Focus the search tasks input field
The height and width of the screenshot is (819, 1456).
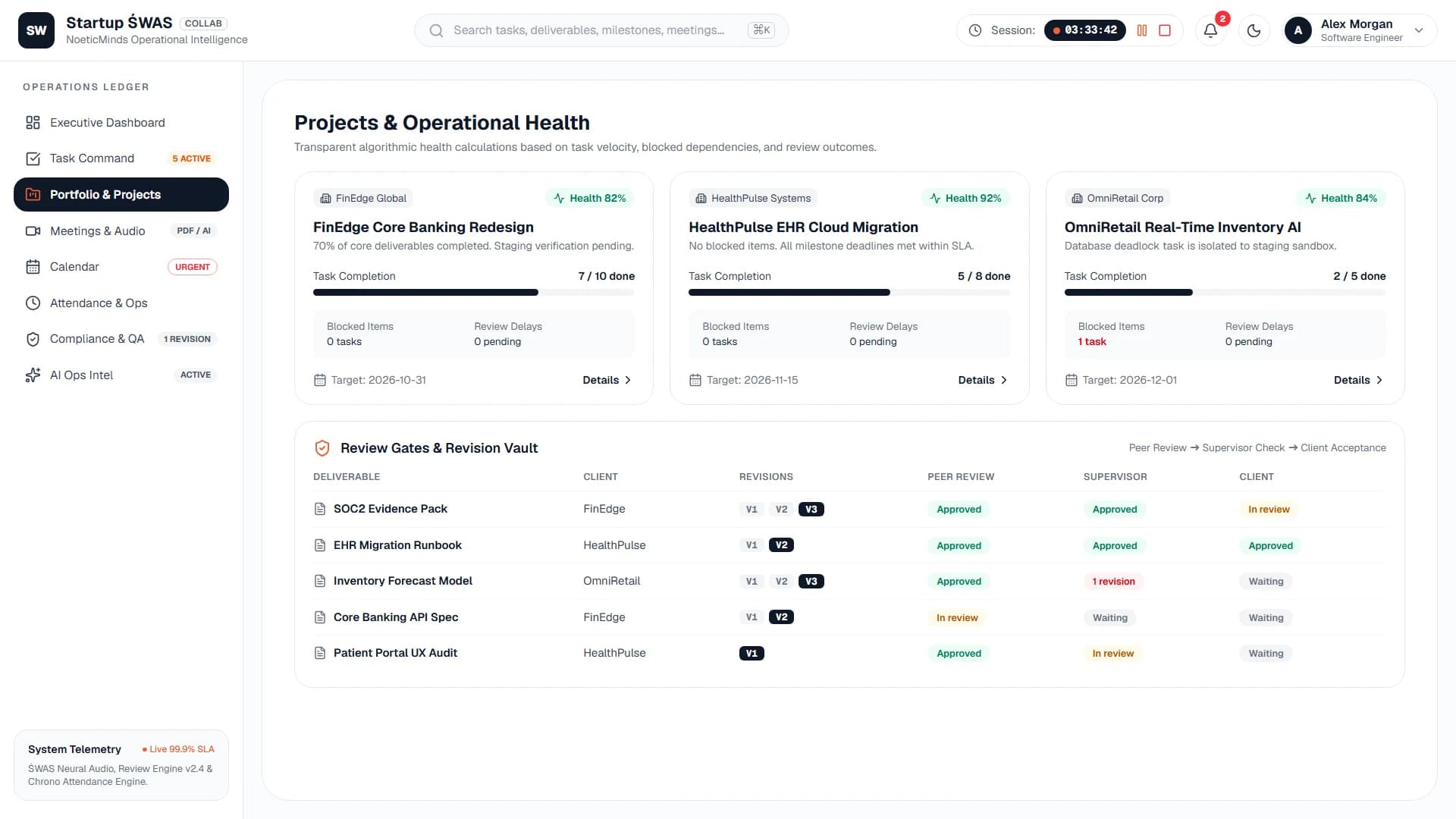[601, 30]
